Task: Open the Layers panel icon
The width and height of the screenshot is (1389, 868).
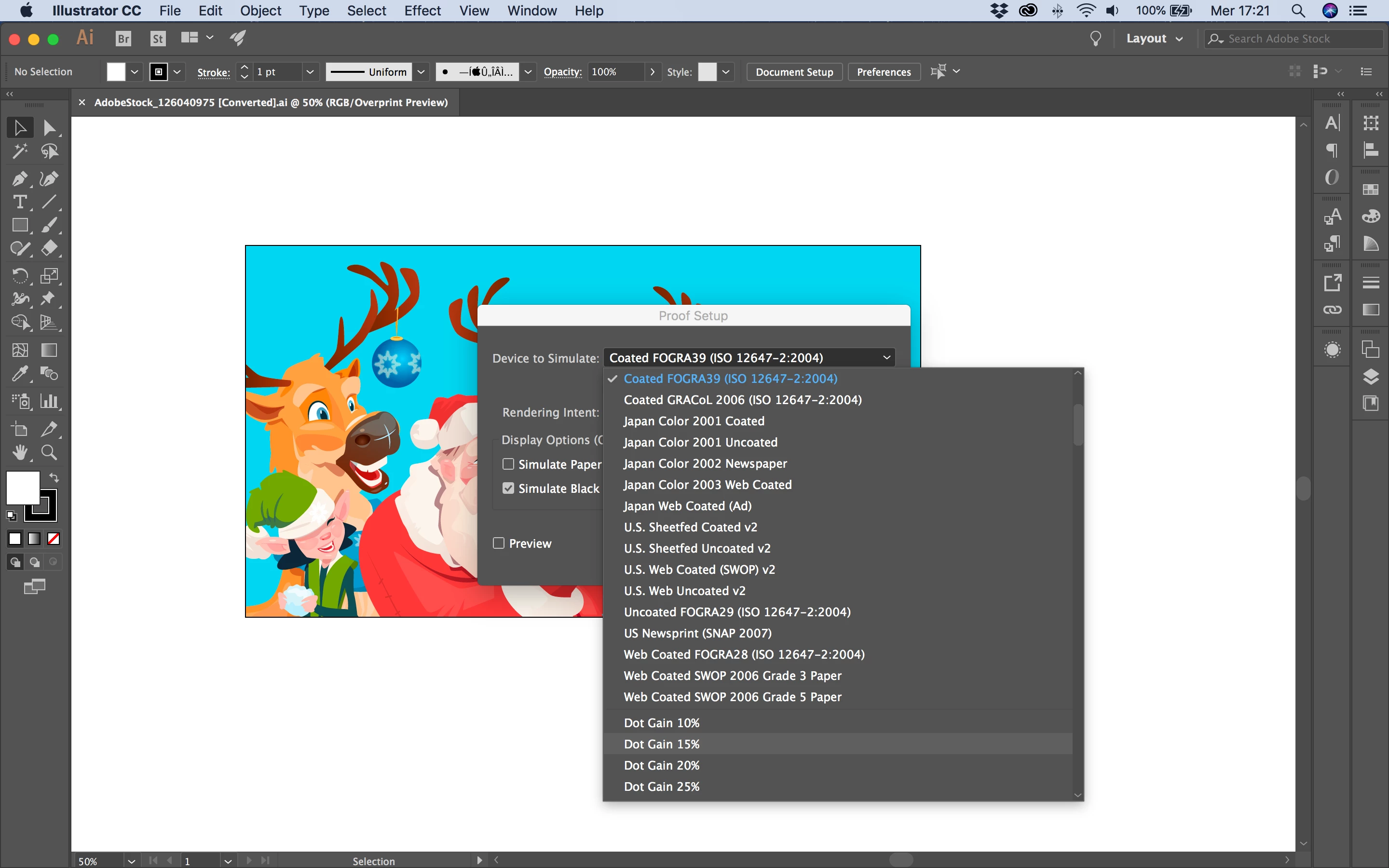Action: point(1371,377)
